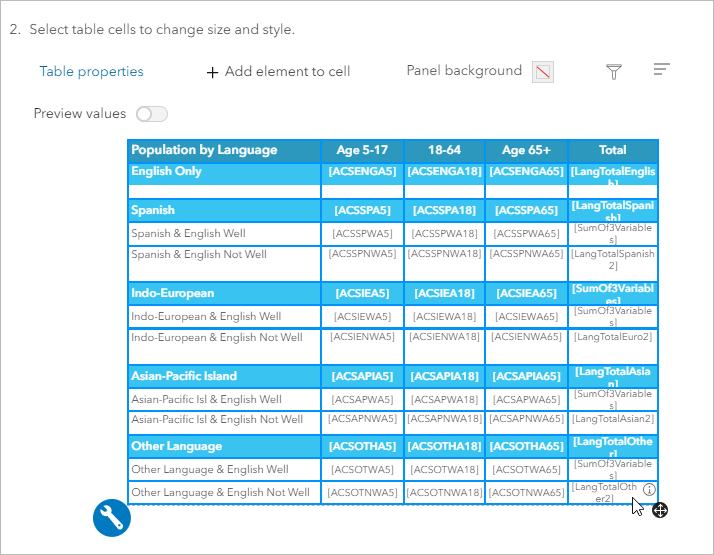714x555 pixels.
Task: Select the Other Language & English Well cell
Action: (224, 469)
